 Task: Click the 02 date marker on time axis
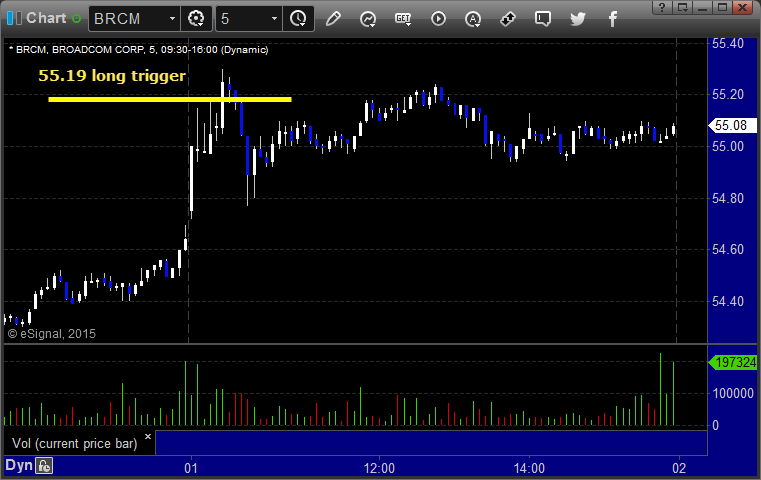[679, 468]
